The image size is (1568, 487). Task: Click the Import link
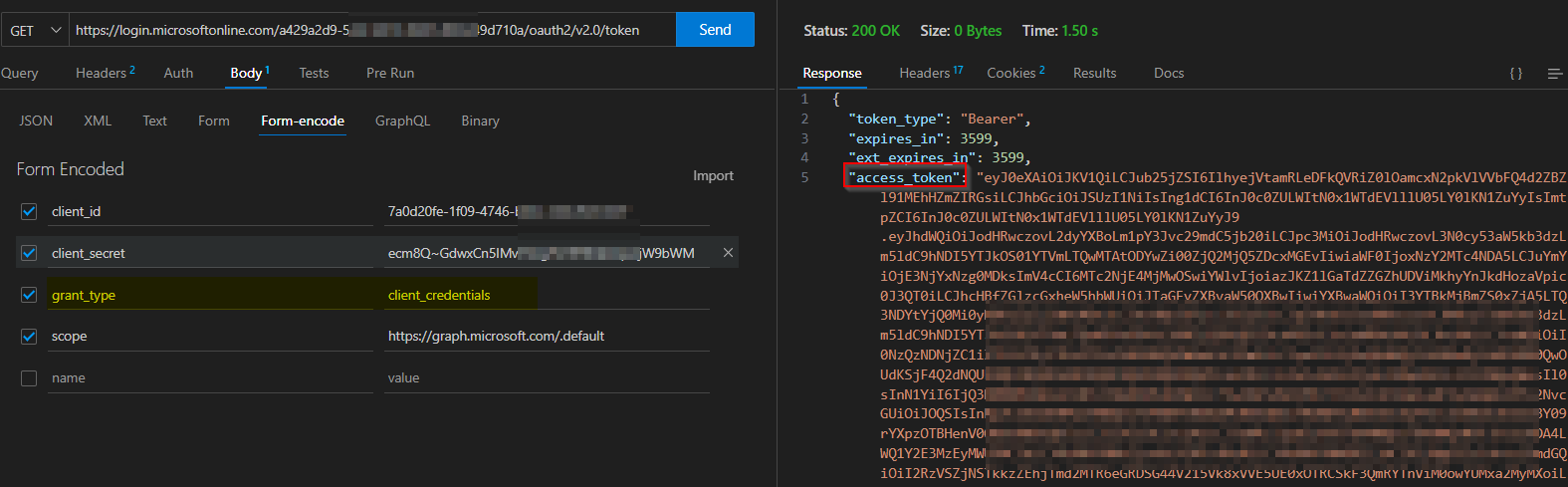[x=713, y=175]
